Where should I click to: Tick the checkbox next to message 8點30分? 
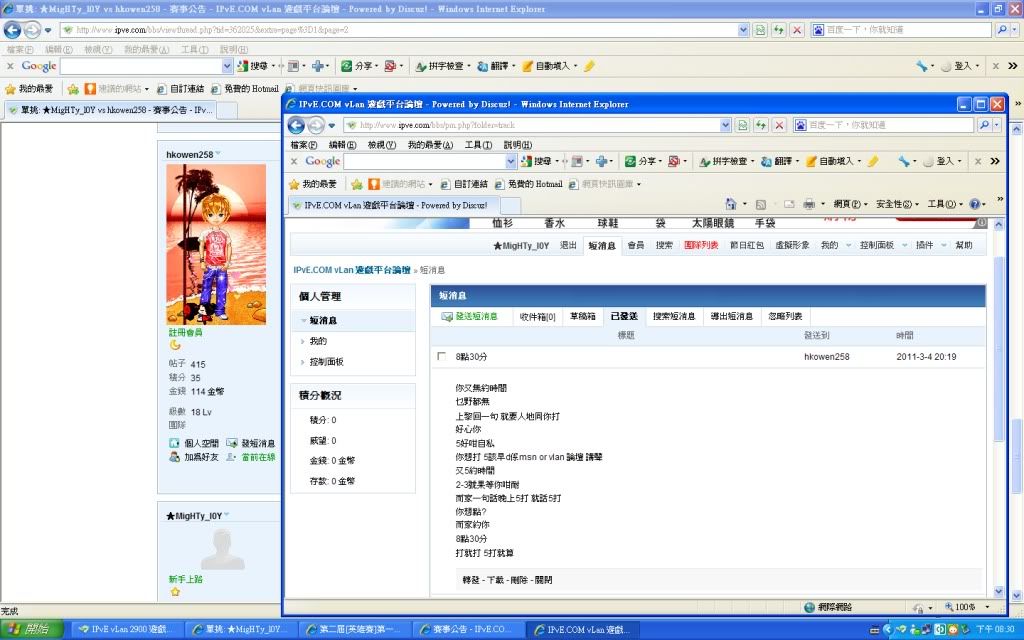tap(442, 357)
